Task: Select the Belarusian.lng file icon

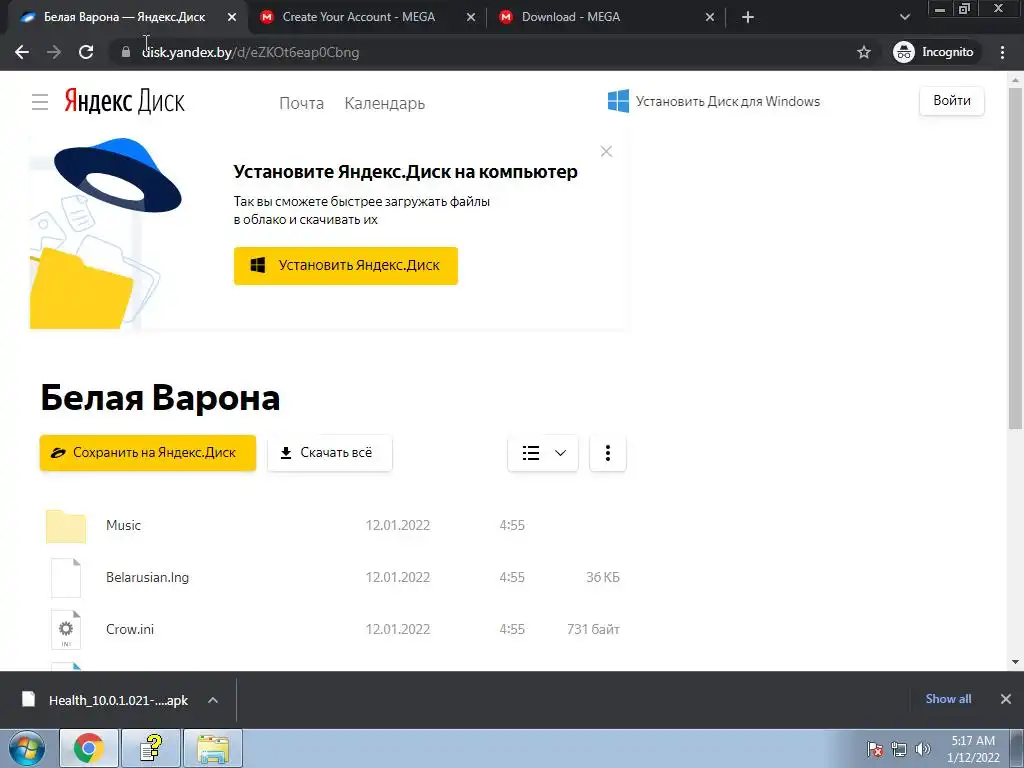Action: [66, 578]
